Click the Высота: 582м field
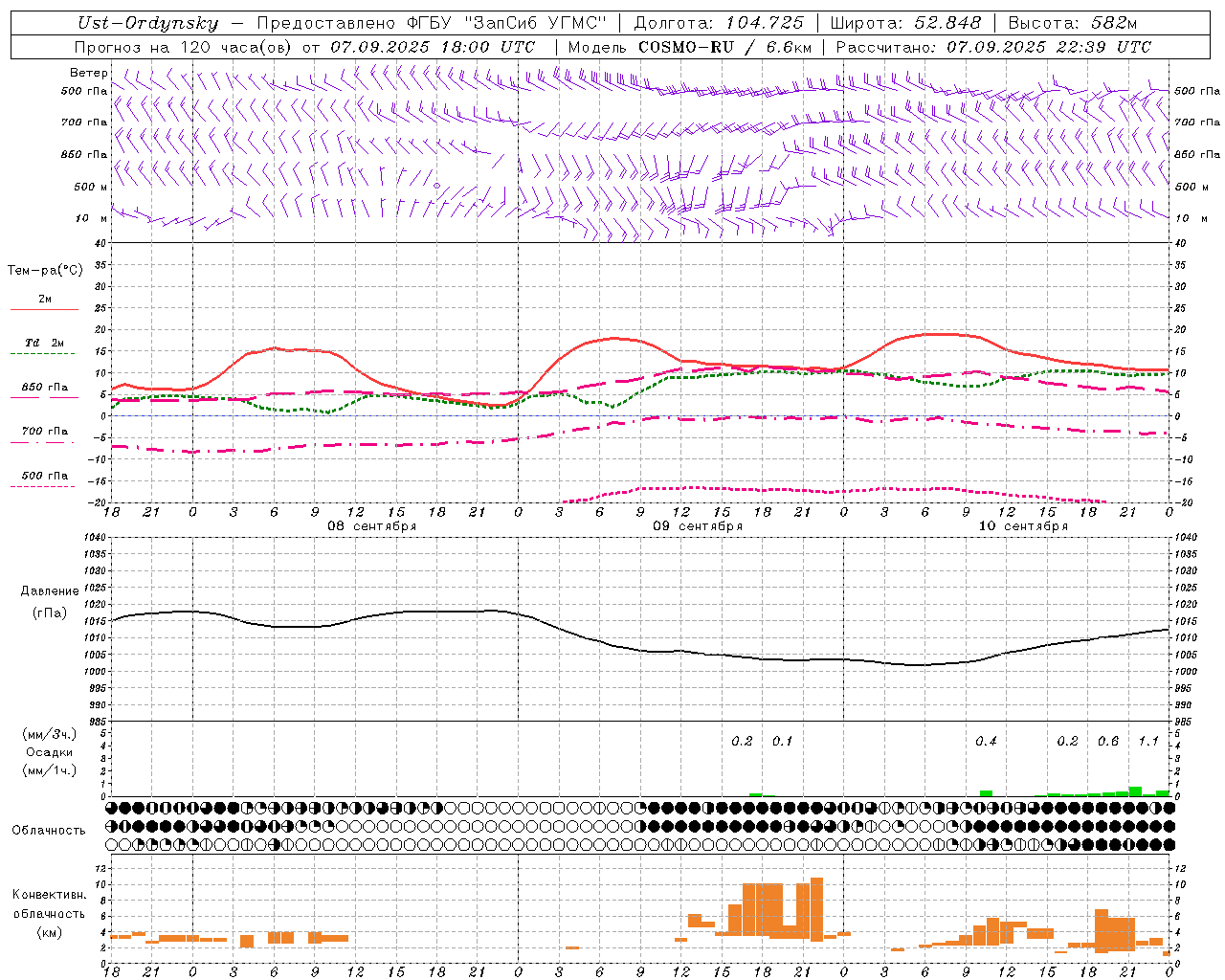 pyautogui.click(x=1073, y=23)
